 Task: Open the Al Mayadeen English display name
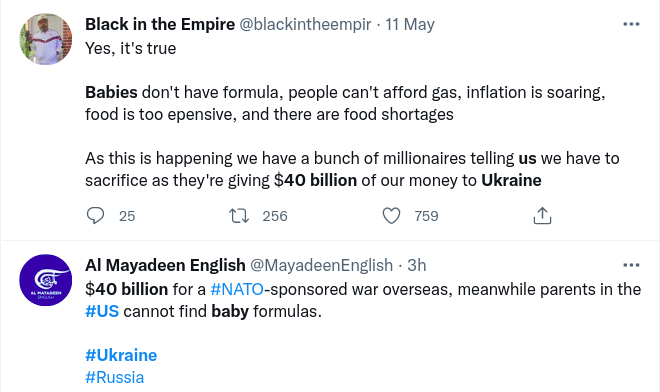165,265
